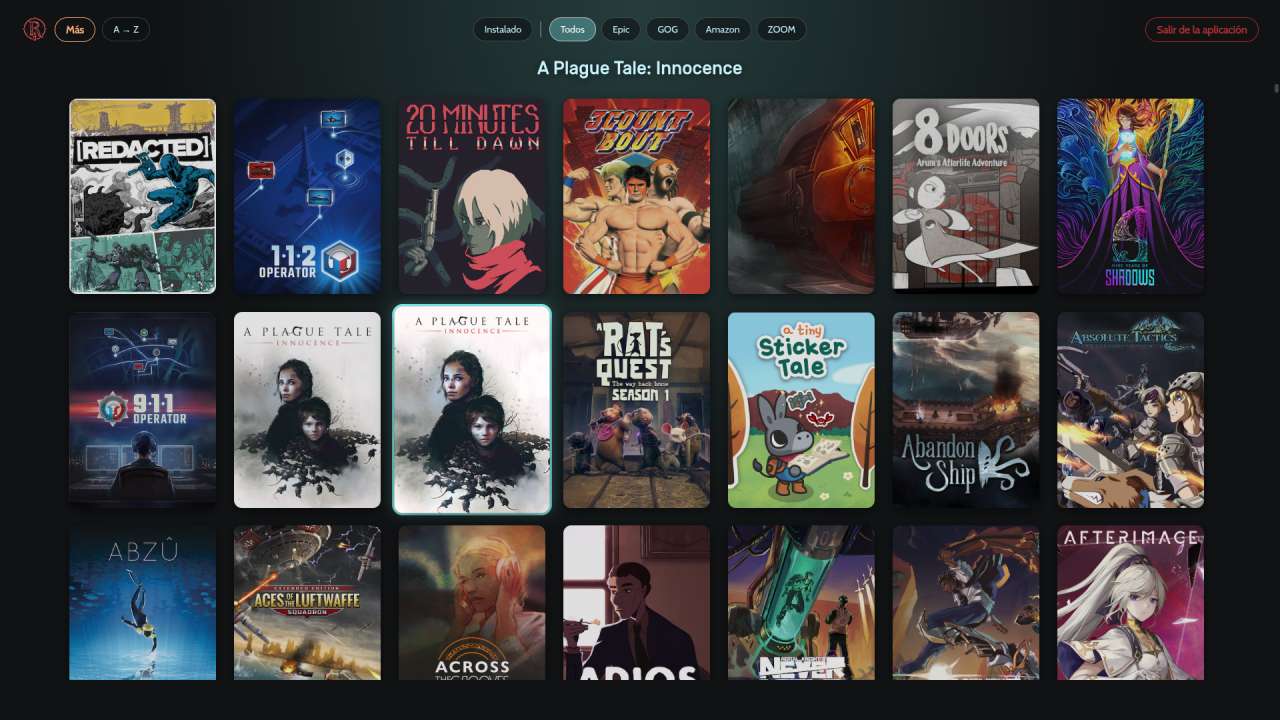Open A Rat's Quest Season 1

point(636,410)
